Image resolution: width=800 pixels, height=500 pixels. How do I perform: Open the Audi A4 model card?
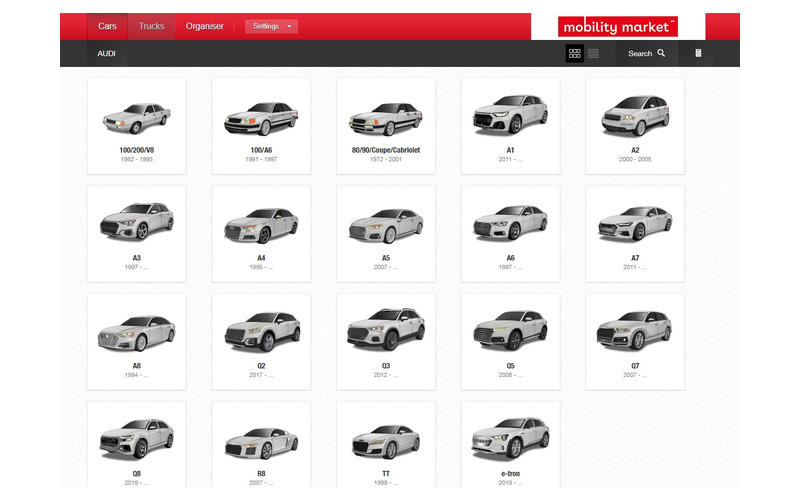[261, 232]
